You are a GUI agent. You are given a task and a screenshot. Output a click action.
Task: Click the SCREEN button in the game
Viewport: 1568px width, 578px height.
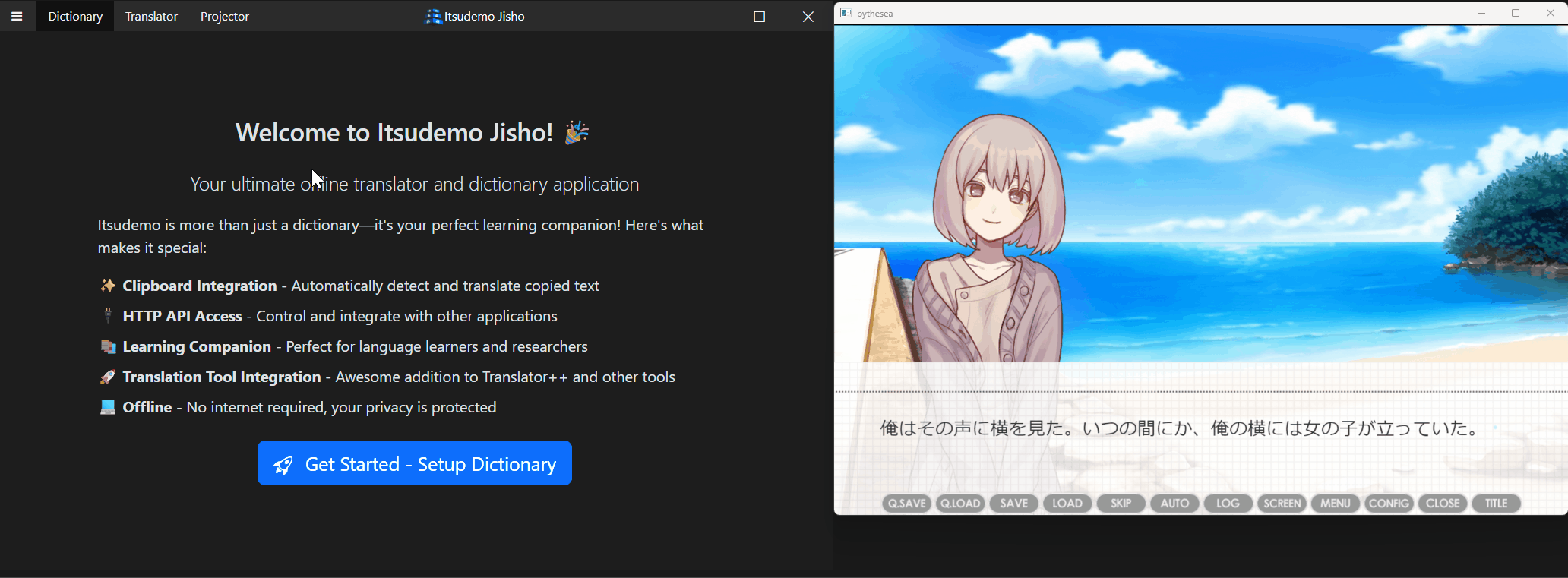1282,504
